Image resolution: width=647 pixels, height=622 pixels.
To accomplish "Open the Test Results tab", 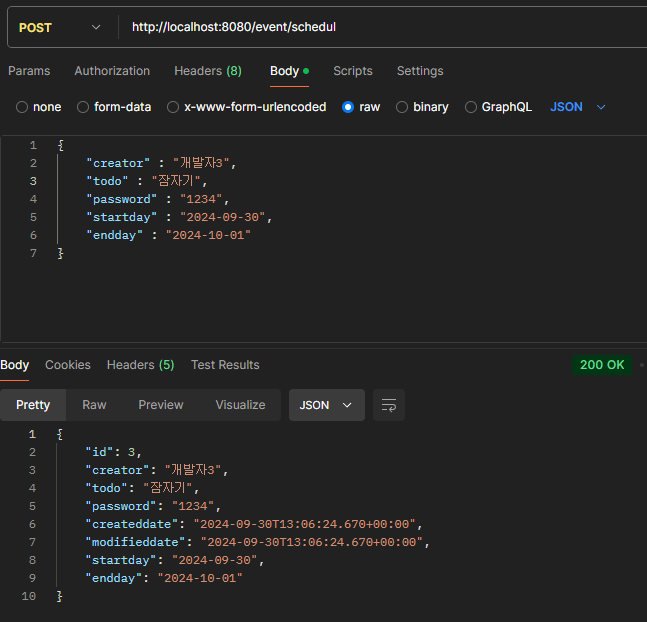I will click(225, 365).
